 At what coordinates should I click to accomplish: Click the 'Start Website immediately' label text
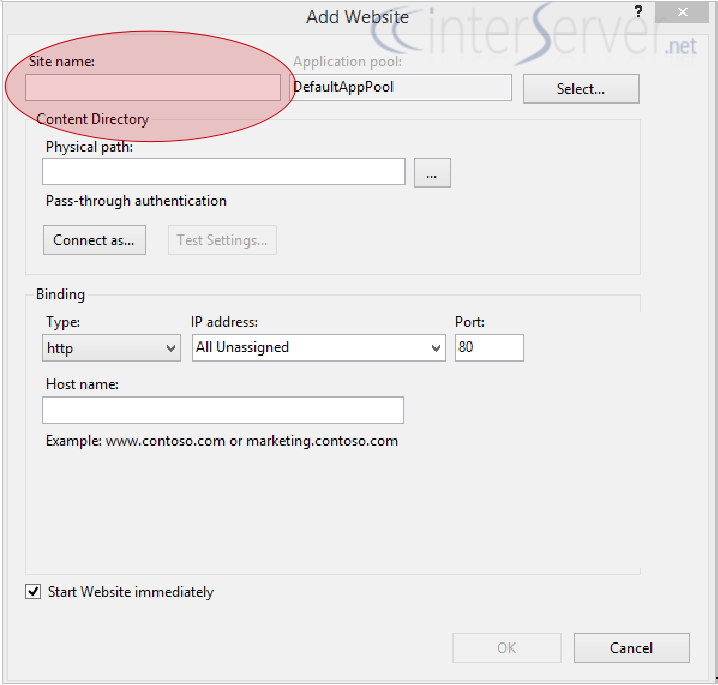click(x=131, y=592)
